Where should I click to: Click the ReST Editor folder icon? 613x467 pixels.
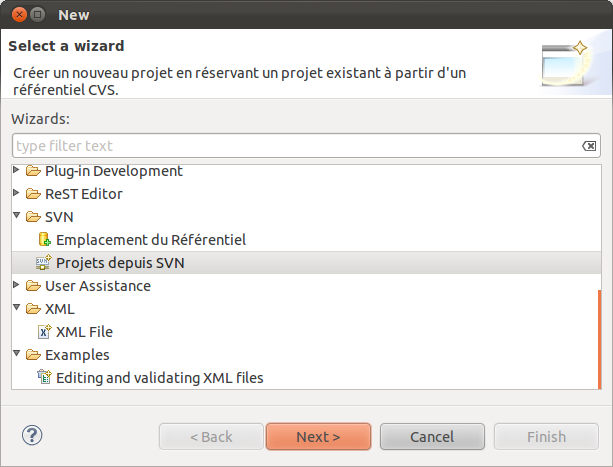(33, 194)
